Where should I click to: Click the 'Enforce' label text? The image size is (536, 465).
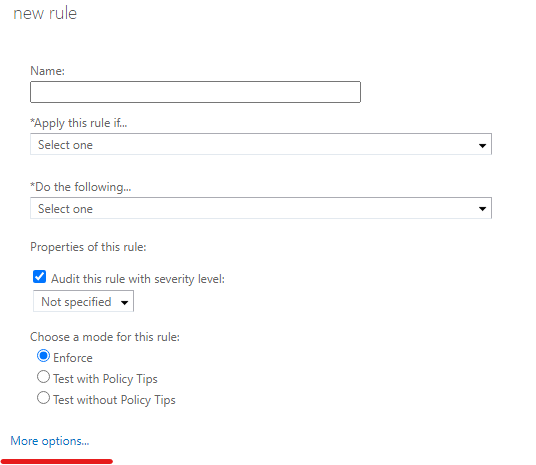click(73, 358)
